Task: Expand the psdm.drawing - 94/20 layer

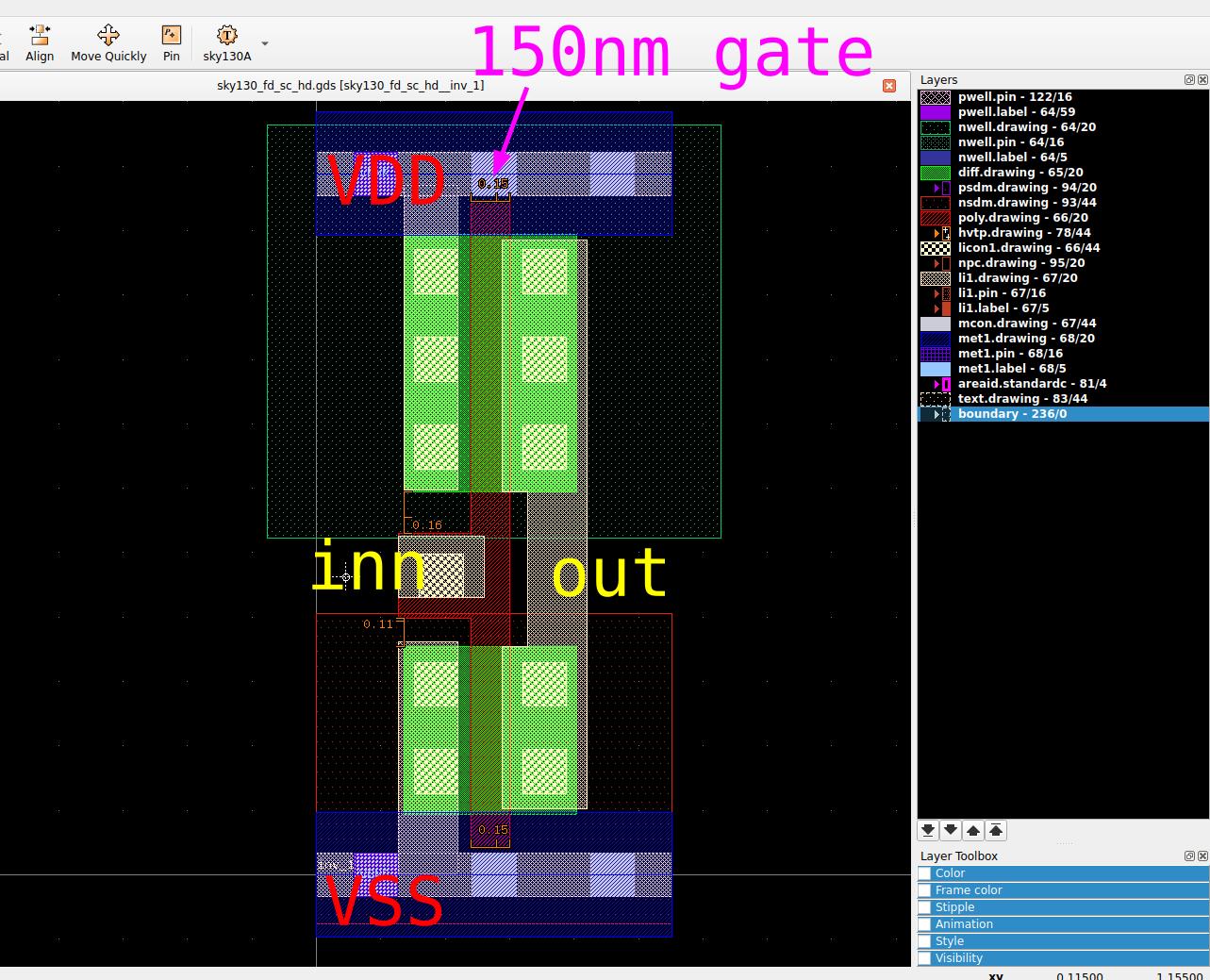Action: pos(937,188)
